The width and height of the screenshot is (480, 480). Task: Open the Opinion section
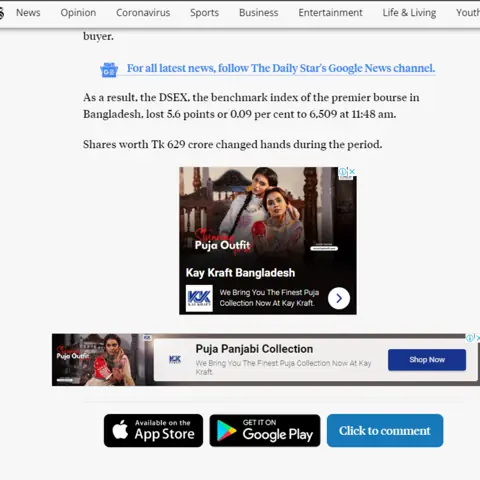click(x=78, y=13)
